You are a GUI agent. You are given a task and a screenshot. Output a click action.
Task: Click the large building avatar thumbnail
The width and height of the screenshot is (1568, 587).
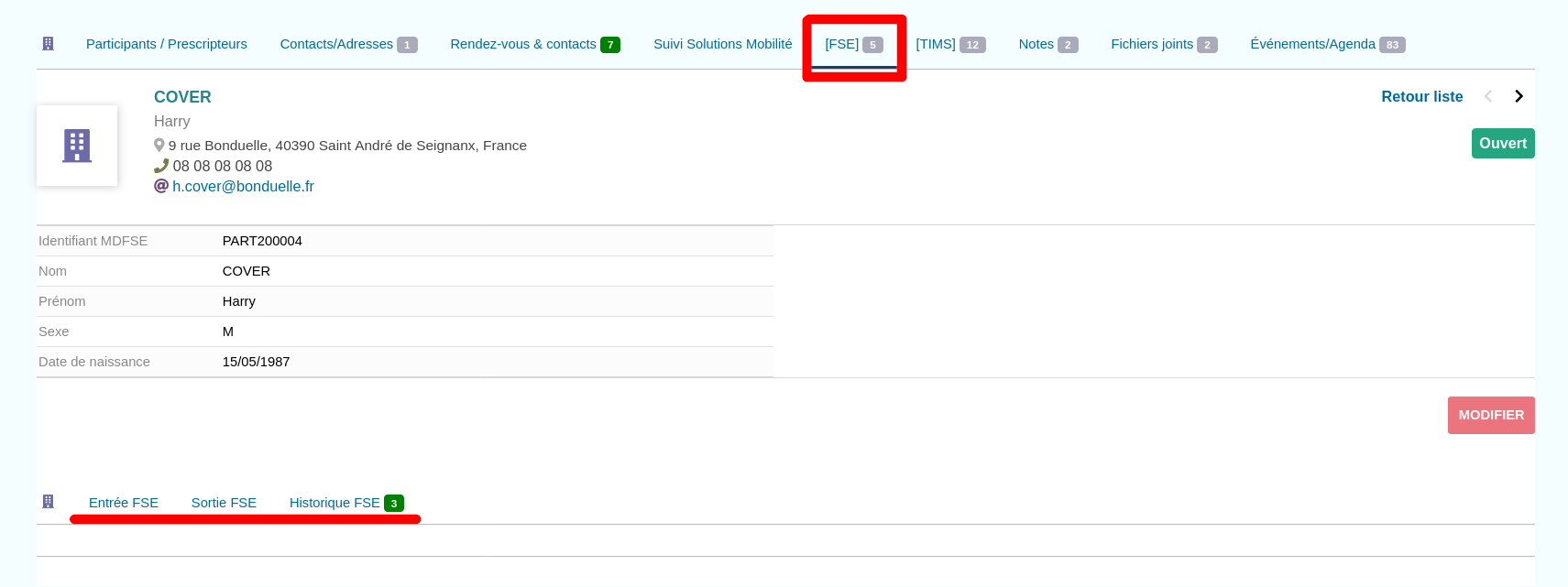click(77, 146)
